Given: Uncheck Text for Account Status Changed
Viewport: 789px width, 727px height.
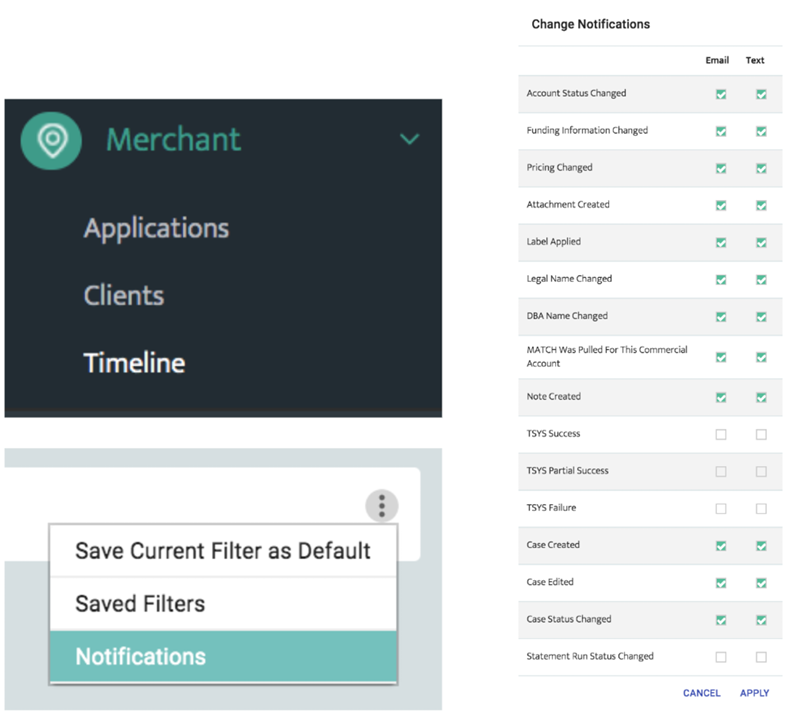Looking at the screenshot, I should tap(761, 94).
